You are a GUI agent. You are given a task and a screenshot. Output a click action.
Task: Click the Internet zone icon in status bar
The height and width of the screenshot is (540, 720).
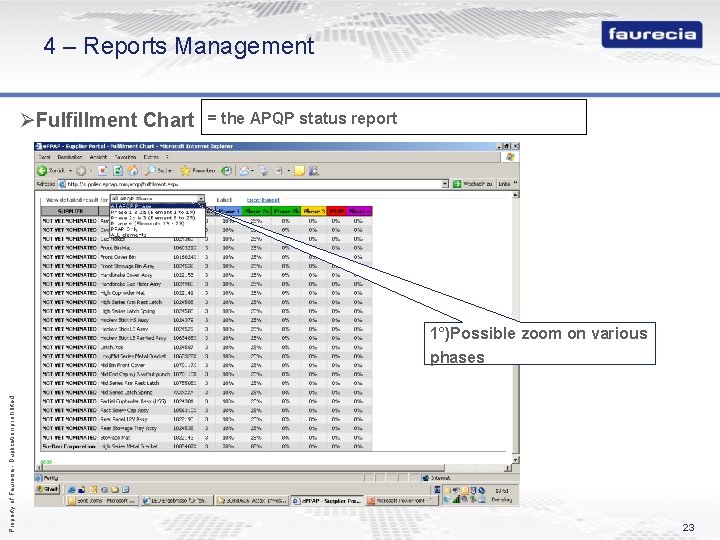point(425,478)
